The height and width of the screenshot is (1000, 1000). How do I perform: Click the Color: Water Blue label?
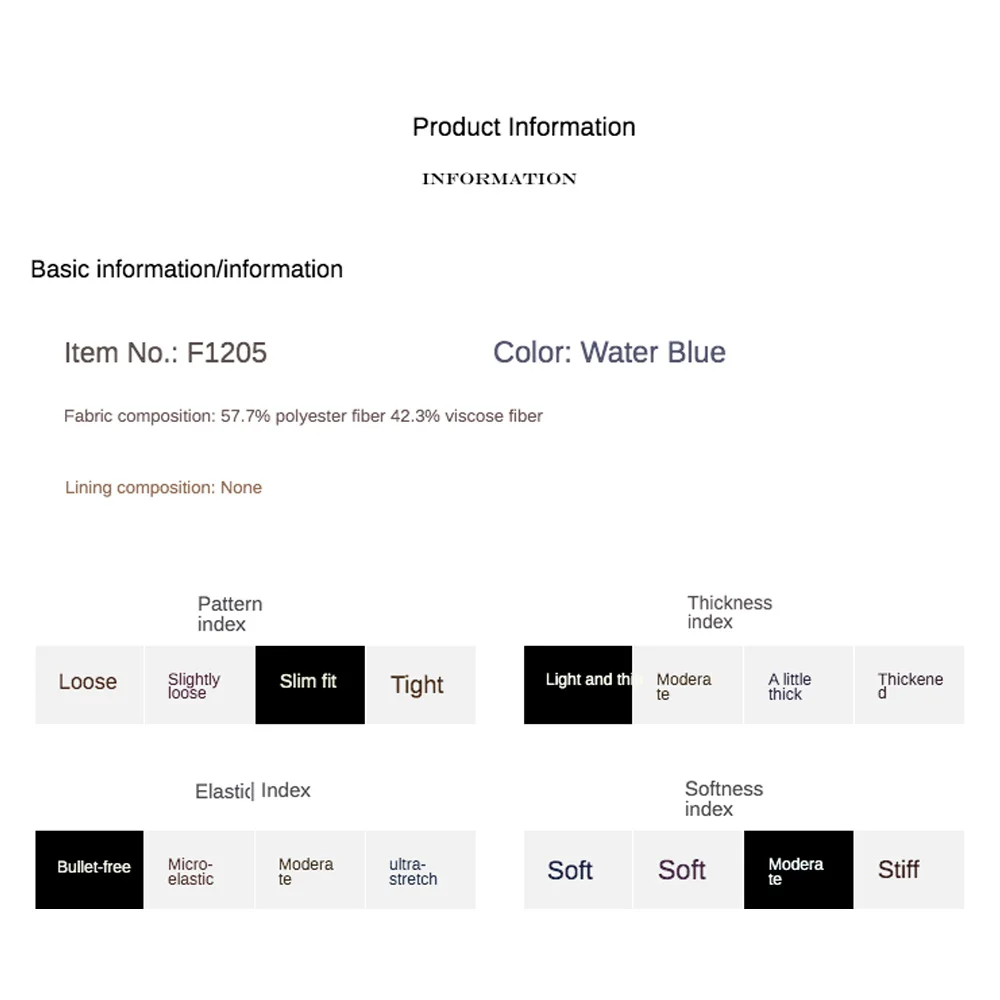pos(609,352)
